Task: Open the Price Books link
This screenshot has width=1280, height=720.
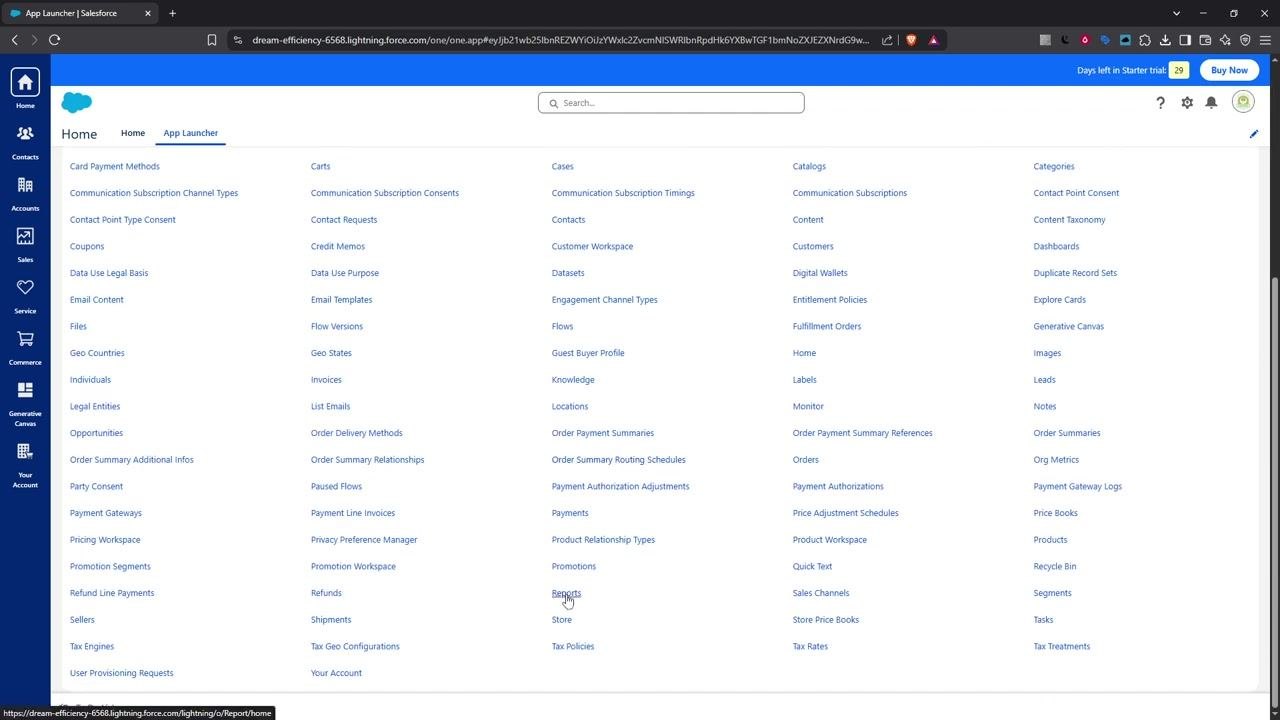Action: point(1055,513)
